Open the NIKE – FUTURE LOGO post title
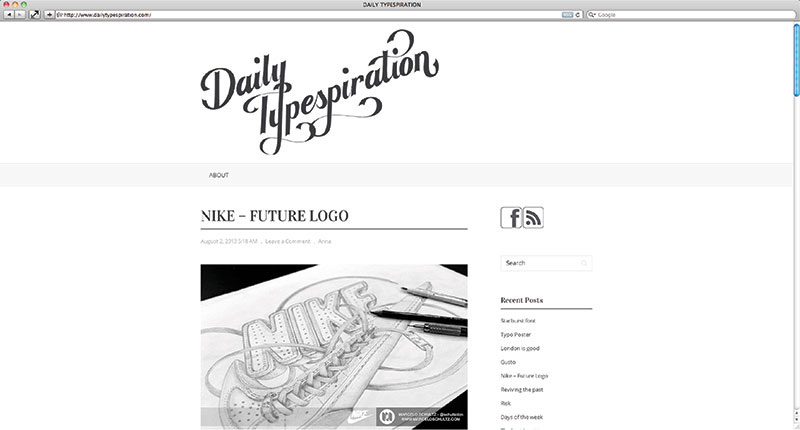This screenshot has width=800, height=430. click(274, 216)
